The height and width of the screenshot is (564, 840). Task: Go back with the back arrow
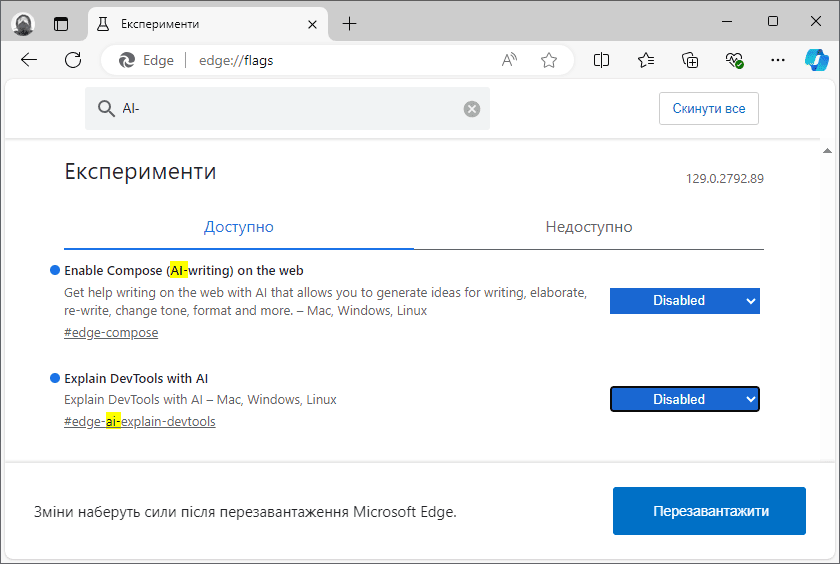coord(29,60)
